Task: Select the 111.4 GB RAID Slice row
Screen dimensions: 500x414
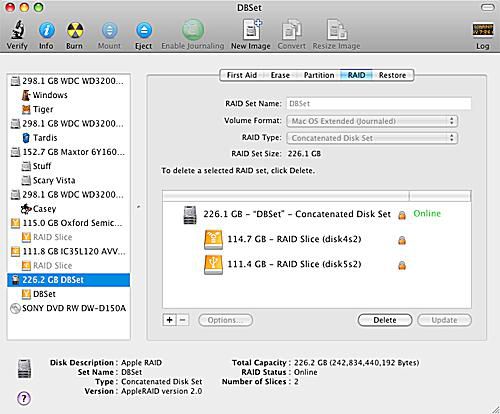Action: click(317, 265)
